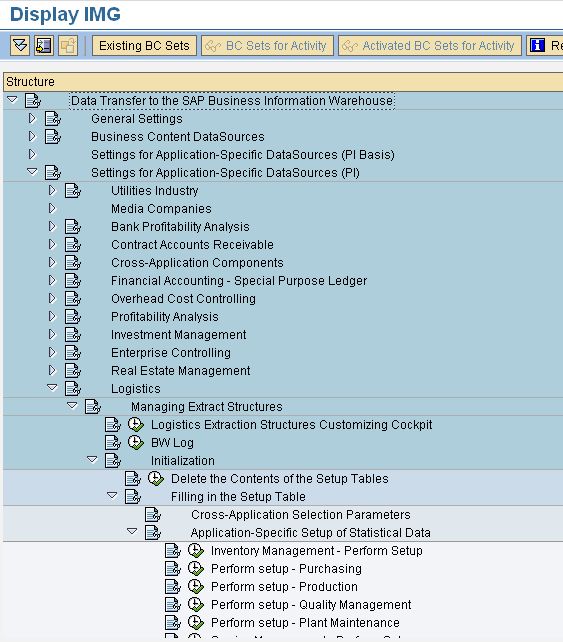Open documentation for Cross-Application Selection Parameters

(153, 515)
